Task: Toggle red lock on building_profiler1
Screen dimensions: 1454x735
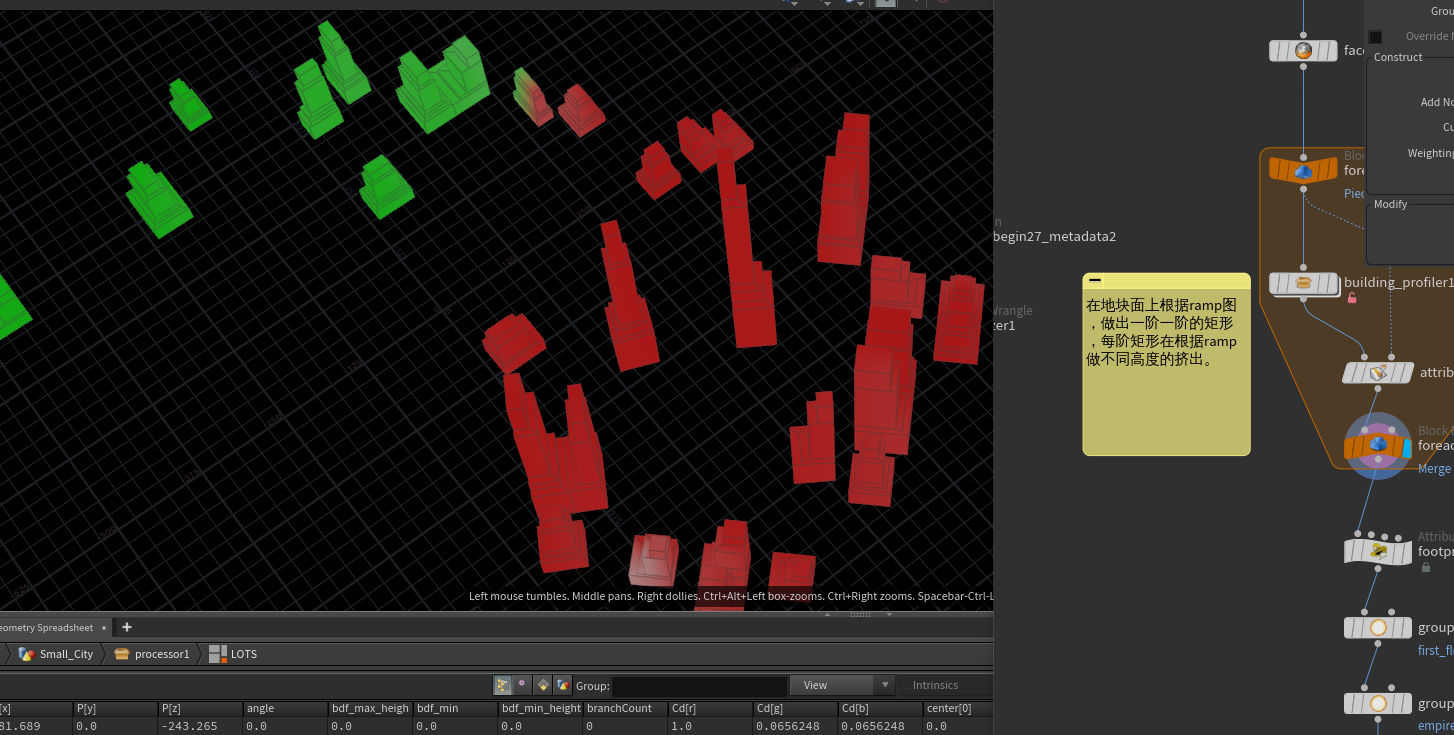Action: (1352, 298)
